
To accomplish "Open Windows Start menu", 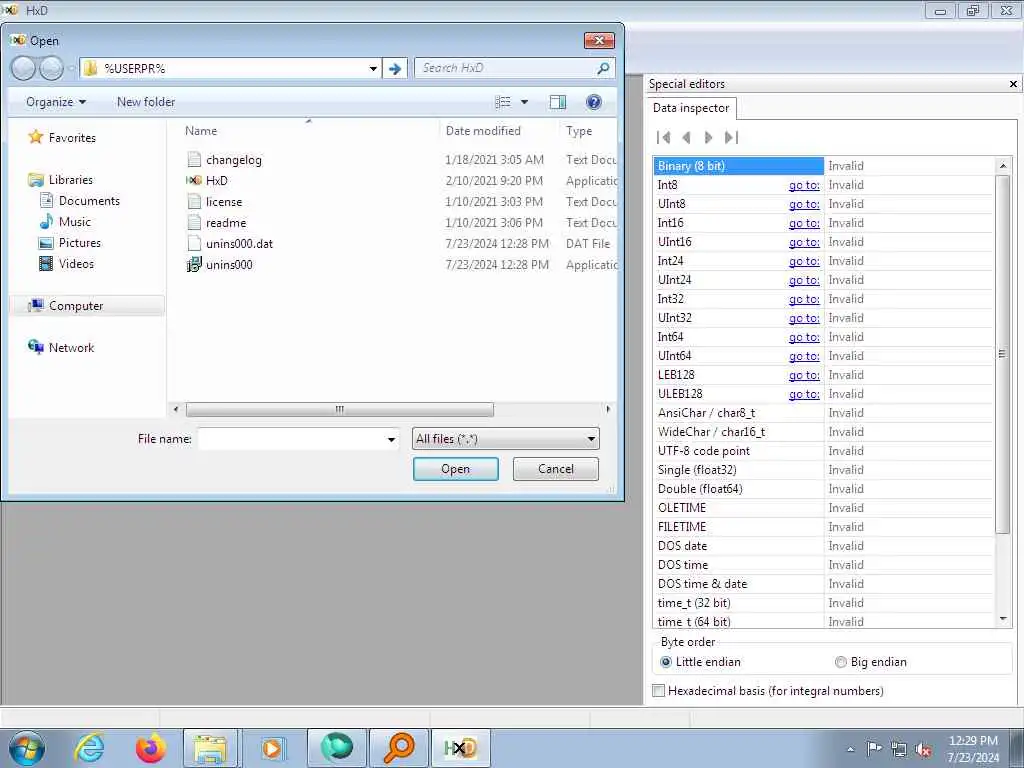I will coord(27,748).
